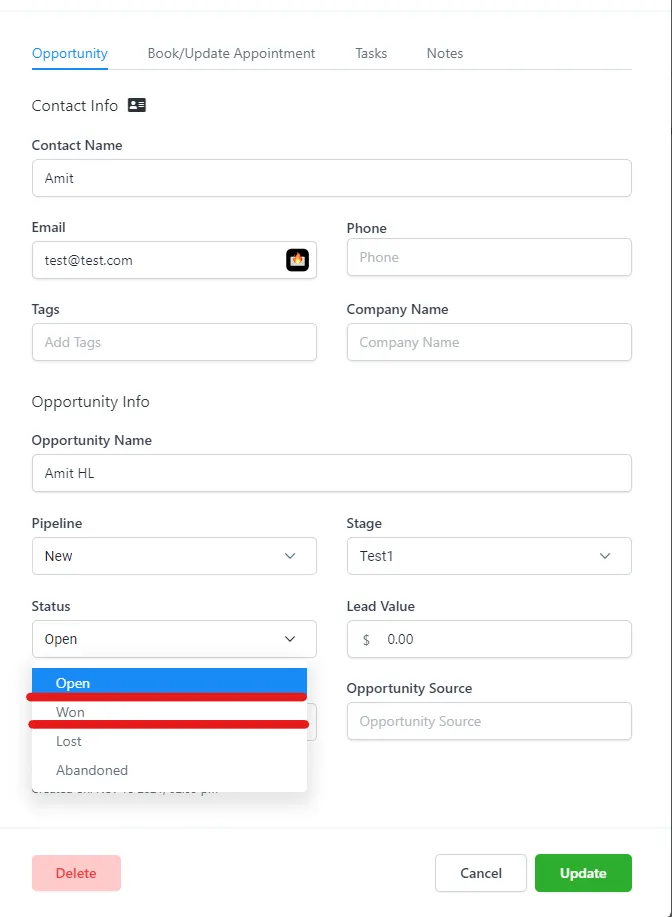Viewport: 672px width, 917px height.
Task: Delete this opportunity
Action: pos(77,873)
